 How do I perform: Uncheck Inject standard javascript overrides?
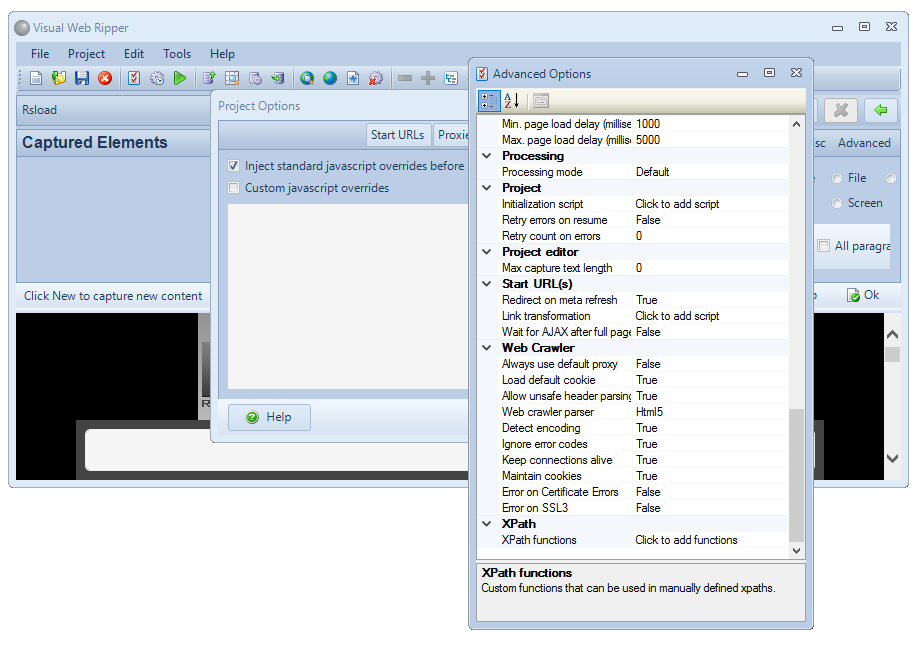pos(234,166)
